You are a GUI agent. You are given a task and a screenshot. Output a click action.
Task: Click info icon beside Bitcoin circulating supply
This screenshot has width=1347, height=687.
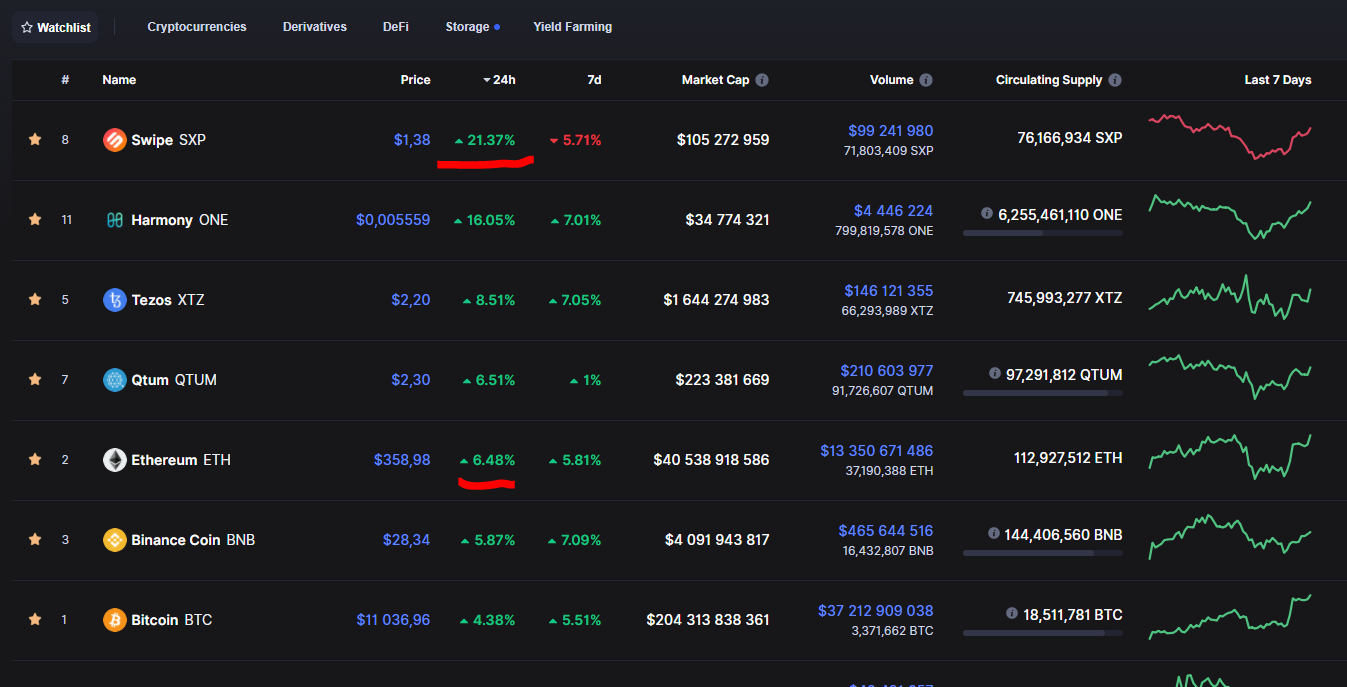pyautogui.click(x=1012, y=614)
